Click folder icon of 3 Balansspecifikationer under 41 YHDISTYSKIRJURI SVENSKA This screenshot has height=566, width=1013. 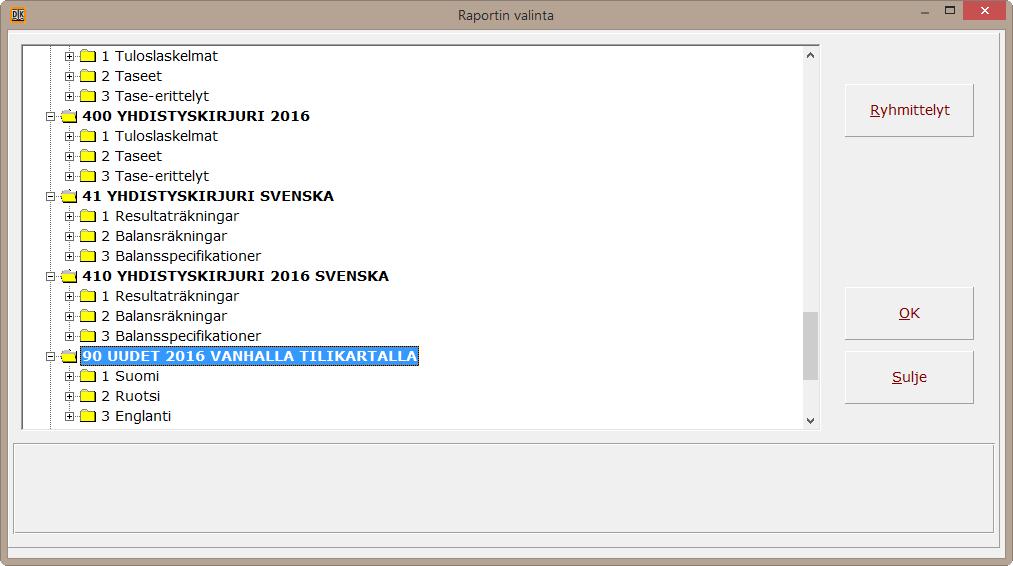coord(88,257)
